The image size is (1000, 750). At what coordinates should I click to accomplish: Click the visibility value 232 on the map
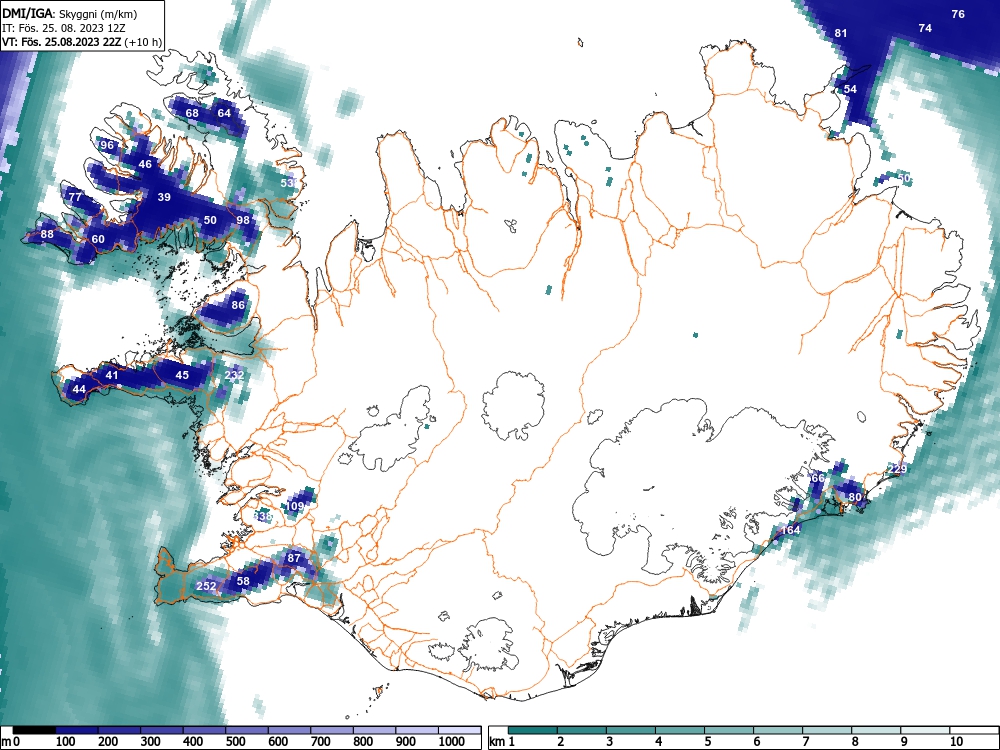[235, 375]
